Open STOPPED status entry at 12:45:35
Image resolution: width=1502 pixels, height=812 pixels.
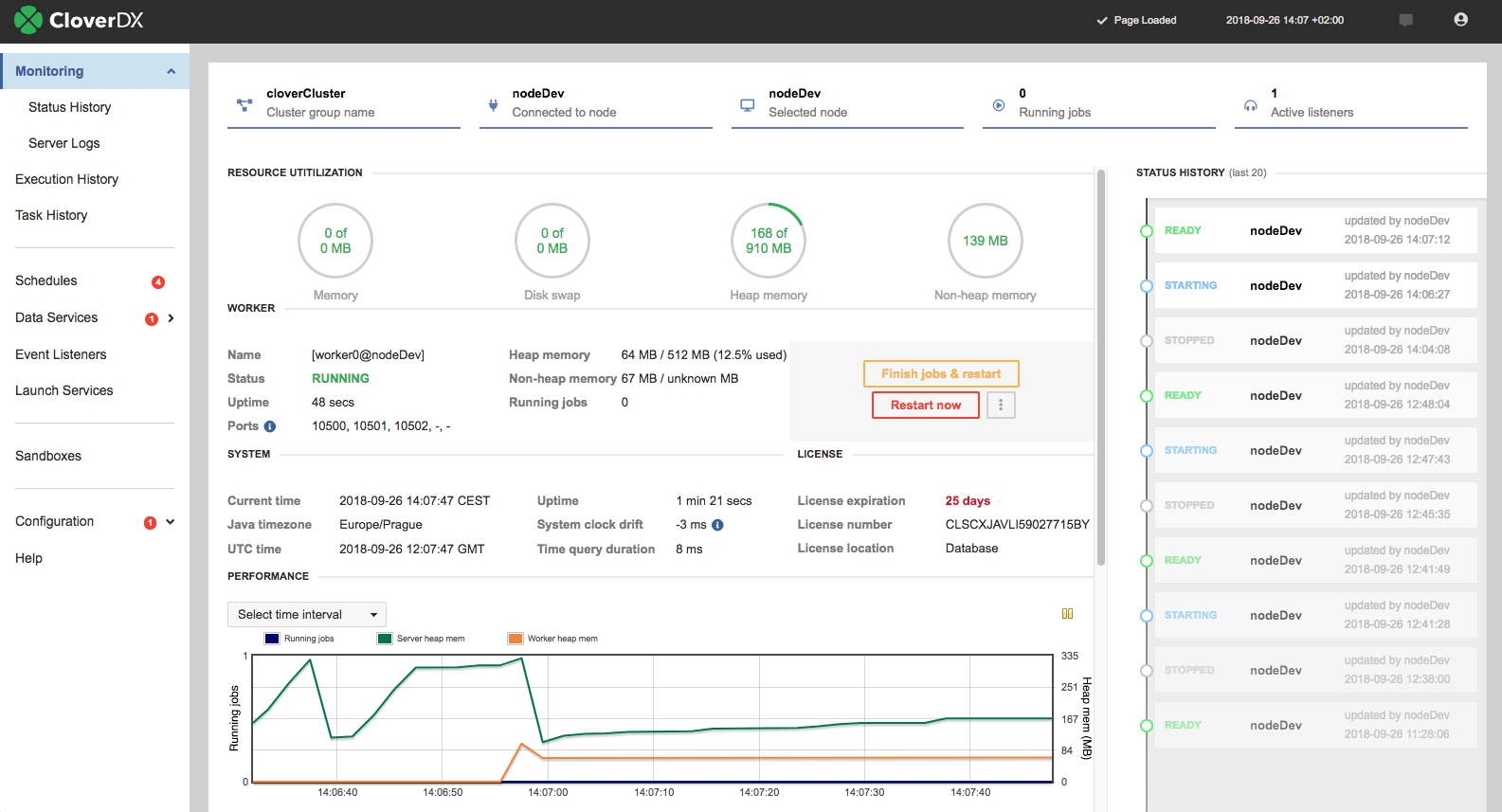(x=1316, y=506)
